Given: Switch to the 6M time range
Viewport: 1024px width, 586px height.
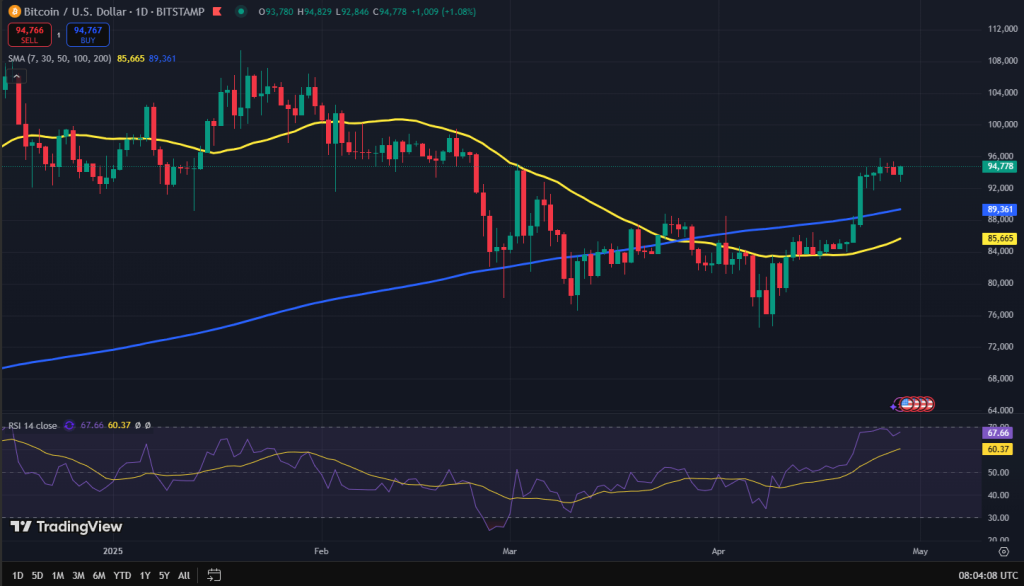Looking at the screenshot, I should pos(99,576).
